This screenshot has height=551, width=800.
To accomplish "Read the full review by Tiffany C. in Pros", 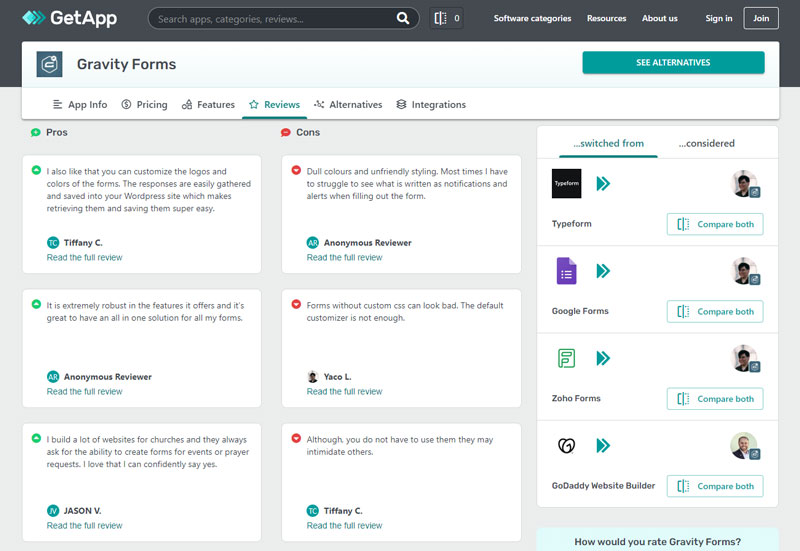I will (85, 257).
